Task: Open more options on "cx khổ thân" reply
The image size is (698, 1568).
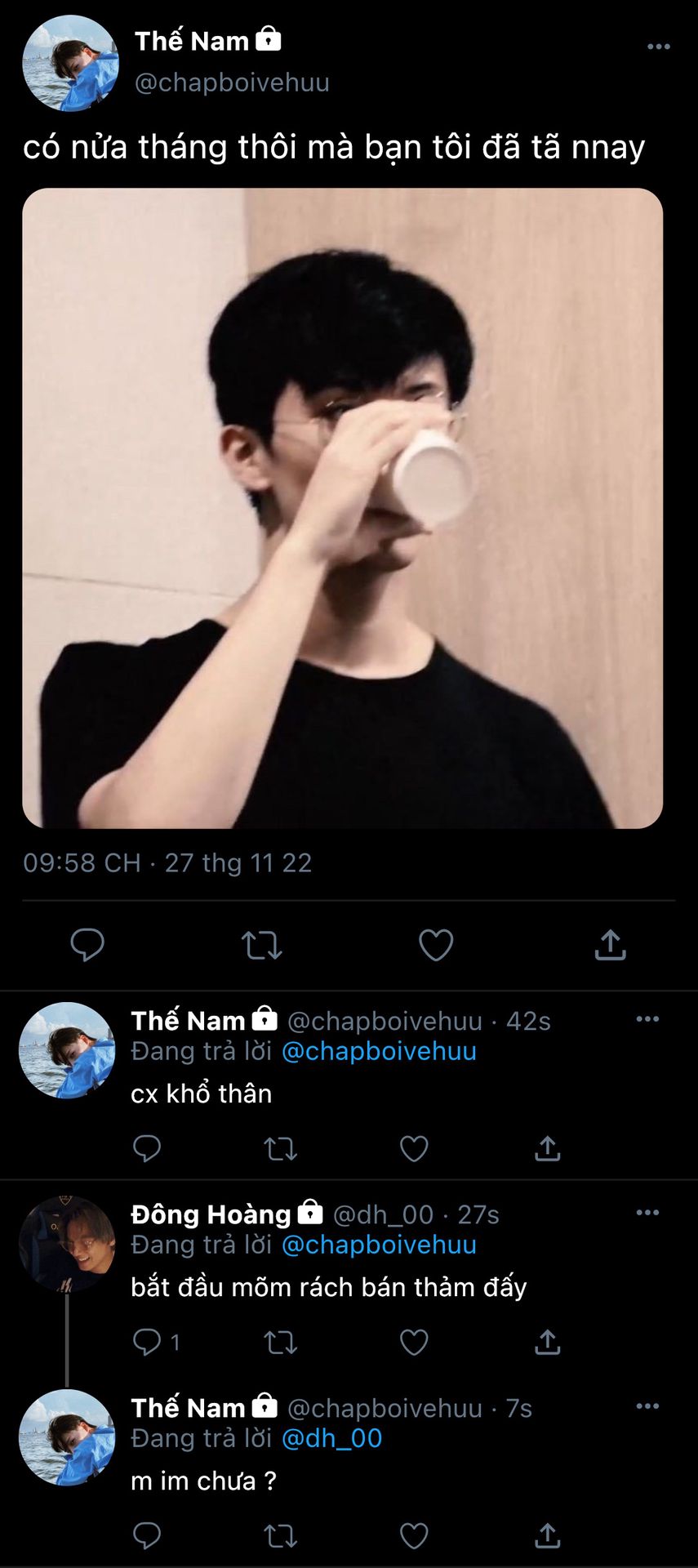Action: click(647, 1019)
